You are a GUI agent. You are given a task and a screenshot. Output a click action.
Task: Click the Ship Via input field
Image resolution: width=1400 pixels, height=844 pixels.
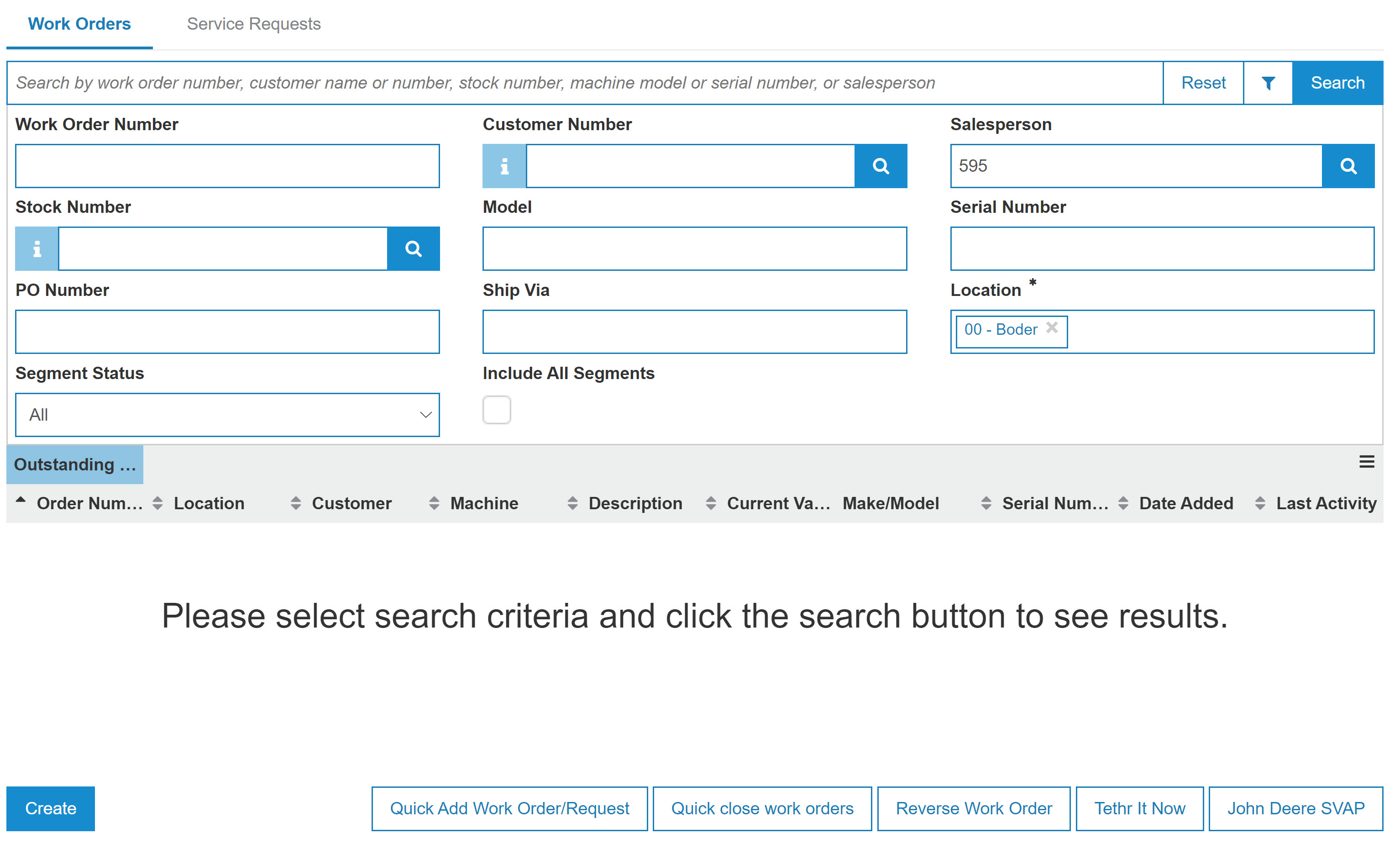[694, 332]
